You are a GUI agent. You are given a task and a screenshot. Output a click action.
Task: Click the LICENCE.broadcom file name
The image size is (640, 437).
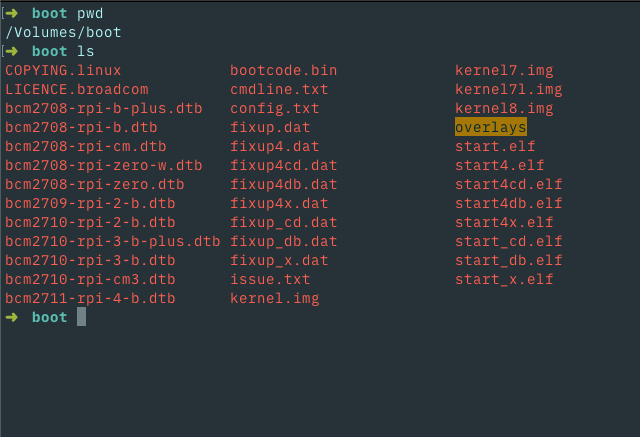[x=77, y=89]
